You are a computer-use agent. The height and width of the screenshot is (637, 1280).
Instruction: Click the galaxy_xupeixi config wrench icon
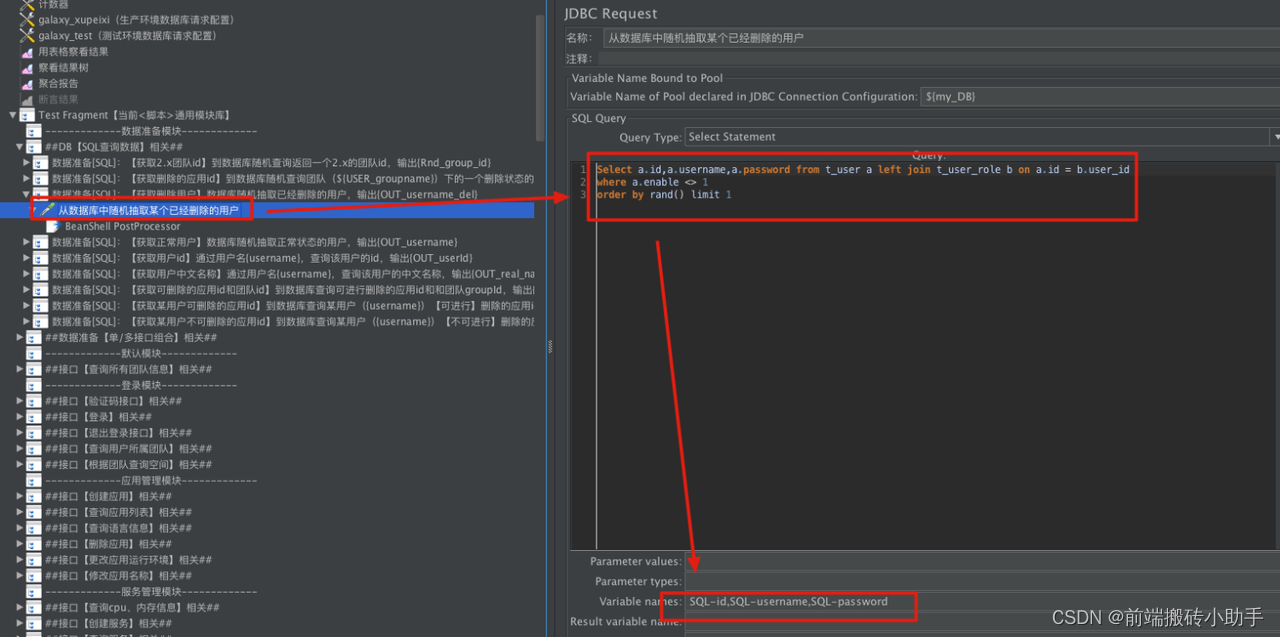(27, 20)
